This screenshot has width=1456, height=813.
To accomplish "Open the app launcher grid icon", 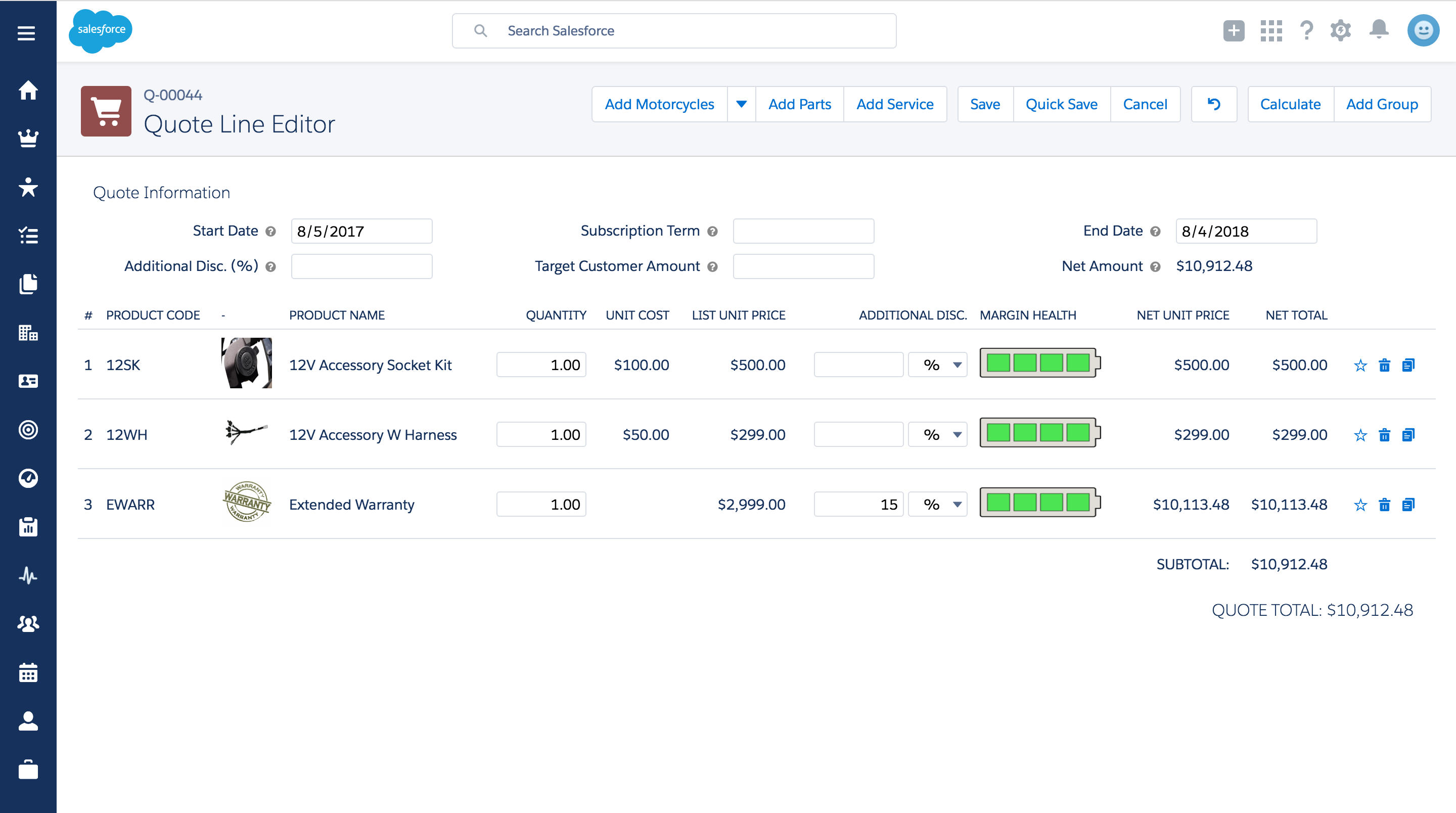I will 1270,30.
